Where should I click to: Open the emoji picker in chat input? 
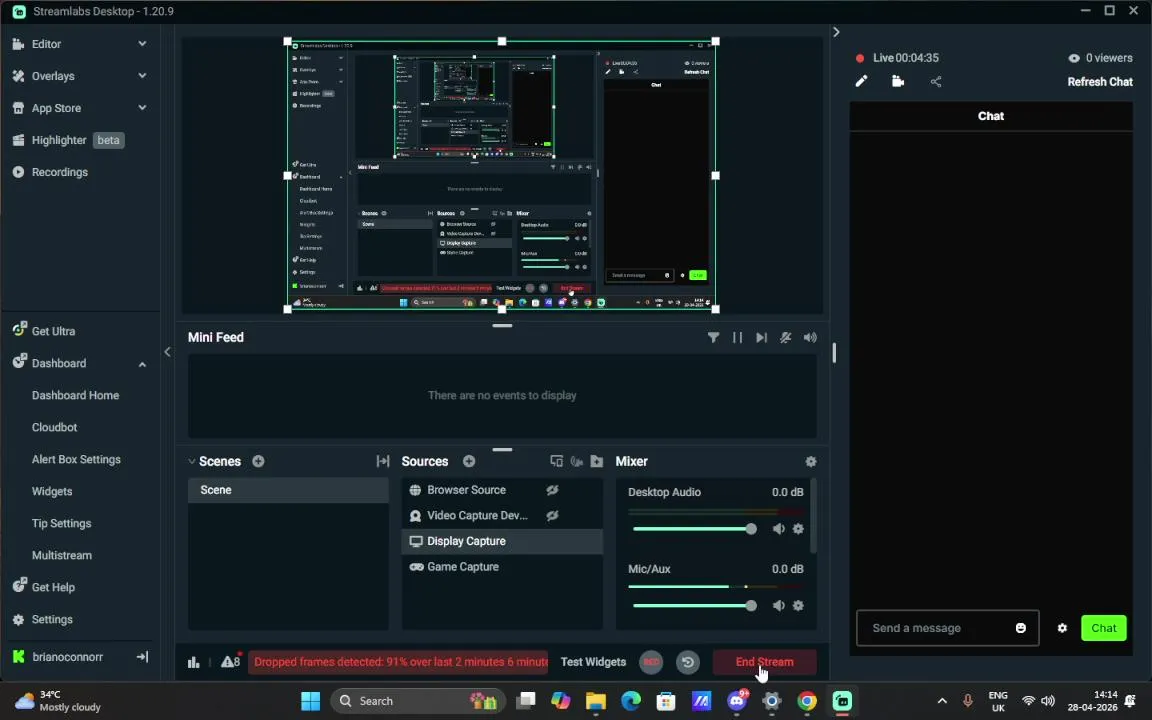(1020, 627)
